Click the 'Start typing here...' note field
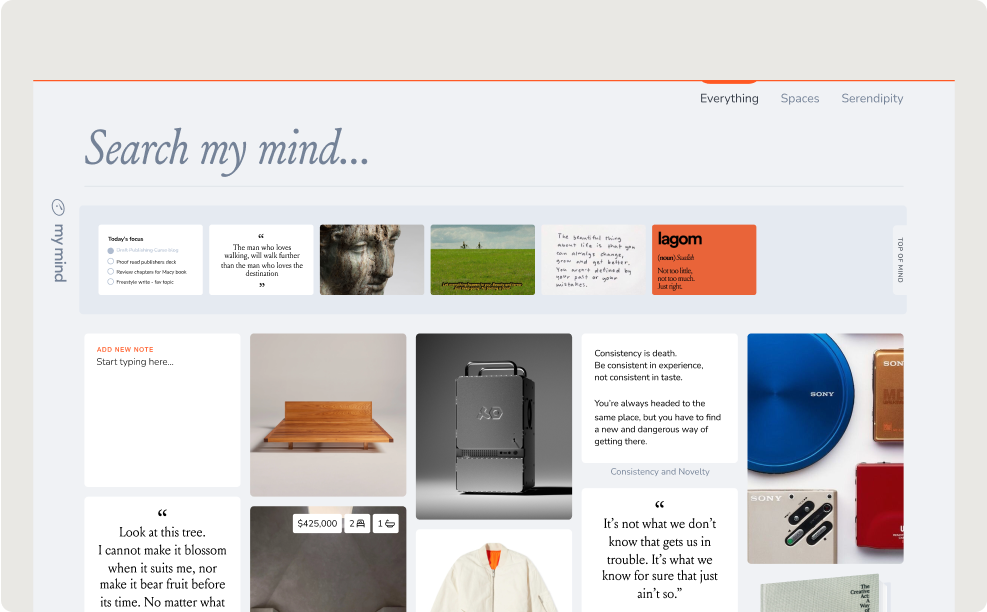Screen dimensions: 987x612 pos(162,410)
